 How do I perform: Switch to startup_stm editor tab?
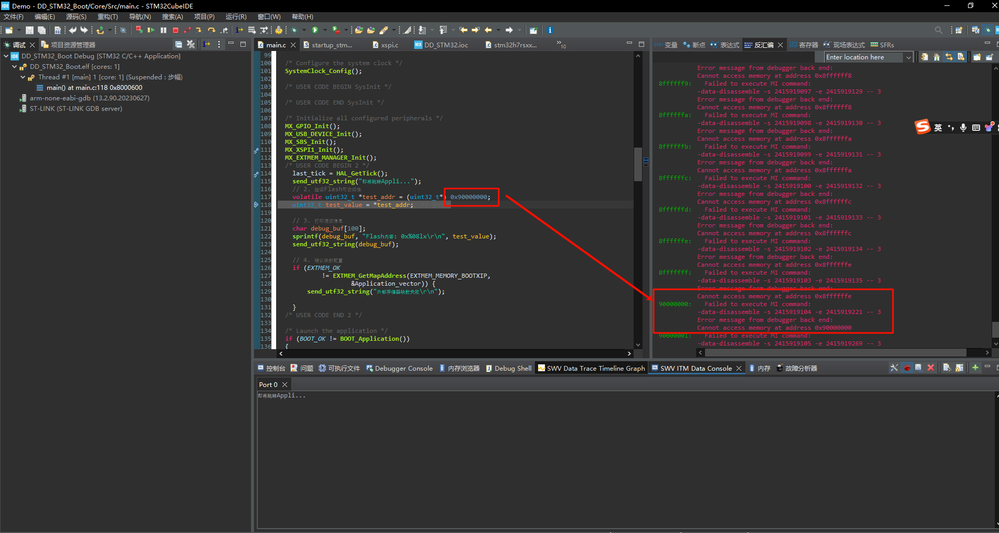coord(327,45)
